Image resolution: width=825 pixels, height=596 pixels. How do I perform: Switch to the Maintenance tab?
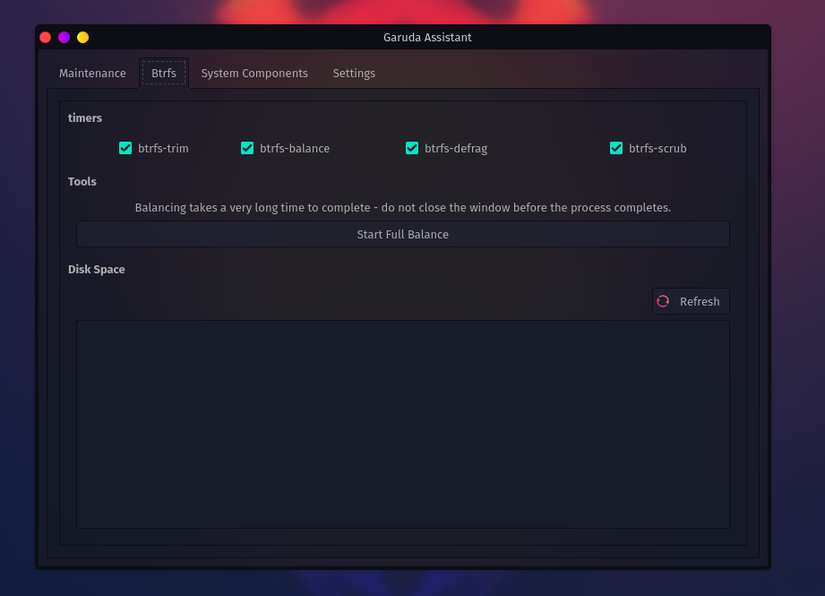click(92, 73)
